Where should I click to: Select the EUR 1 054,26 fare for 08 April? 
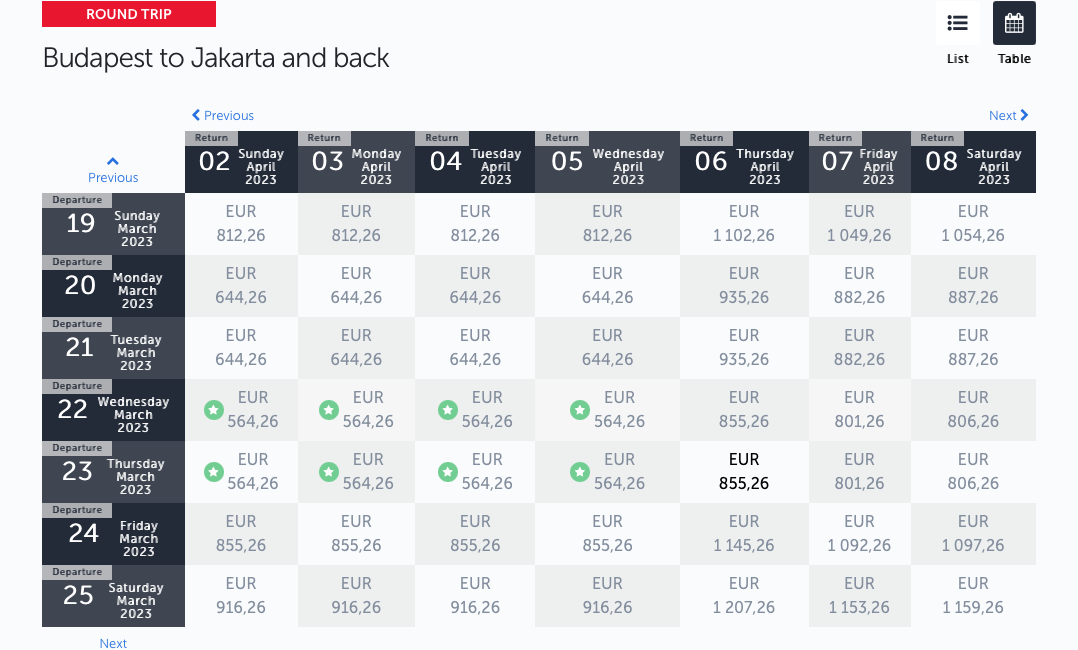click(x=974, y=224)
